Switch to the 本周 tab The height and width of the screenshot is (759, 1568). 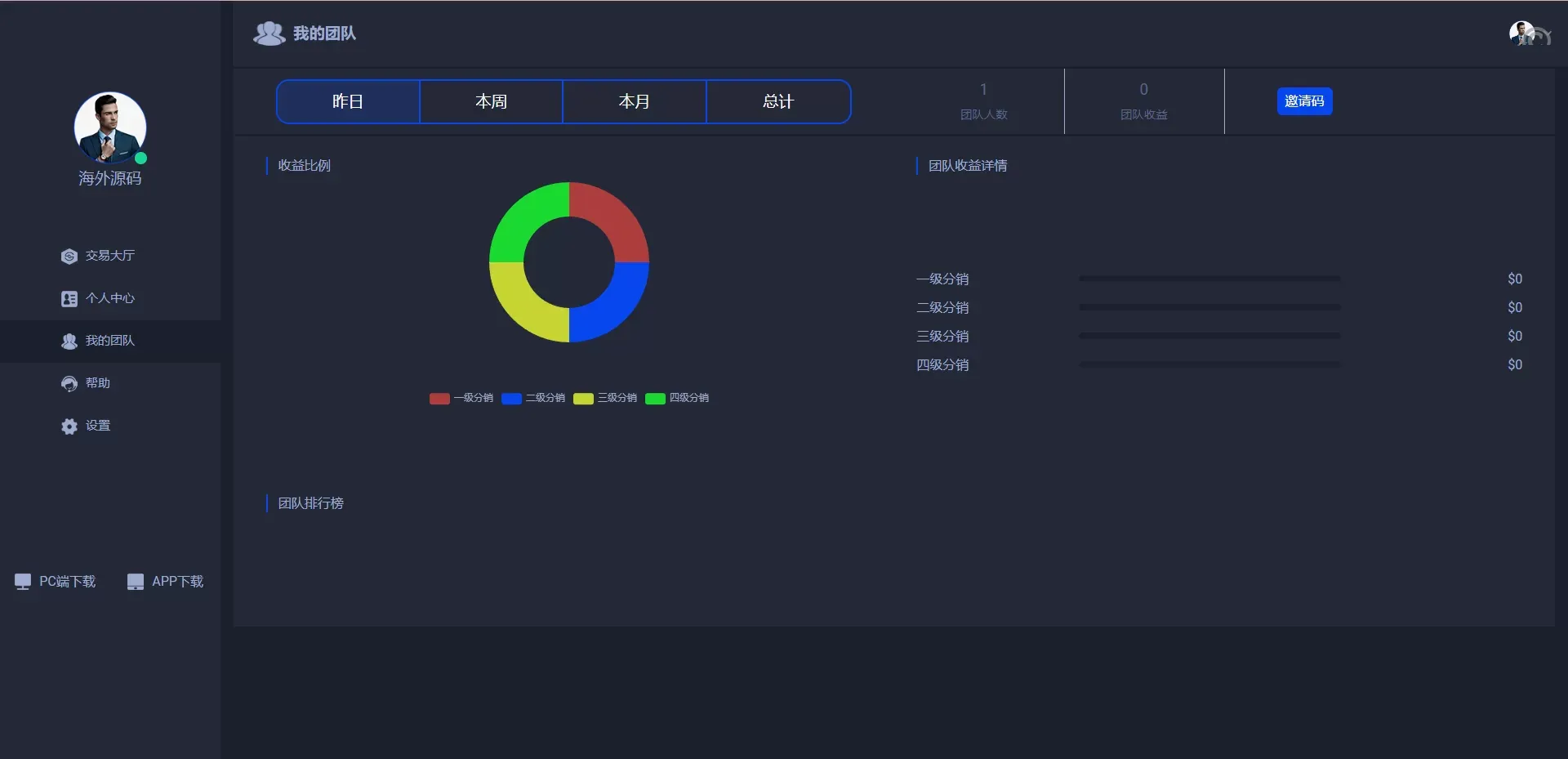[491, 101]
